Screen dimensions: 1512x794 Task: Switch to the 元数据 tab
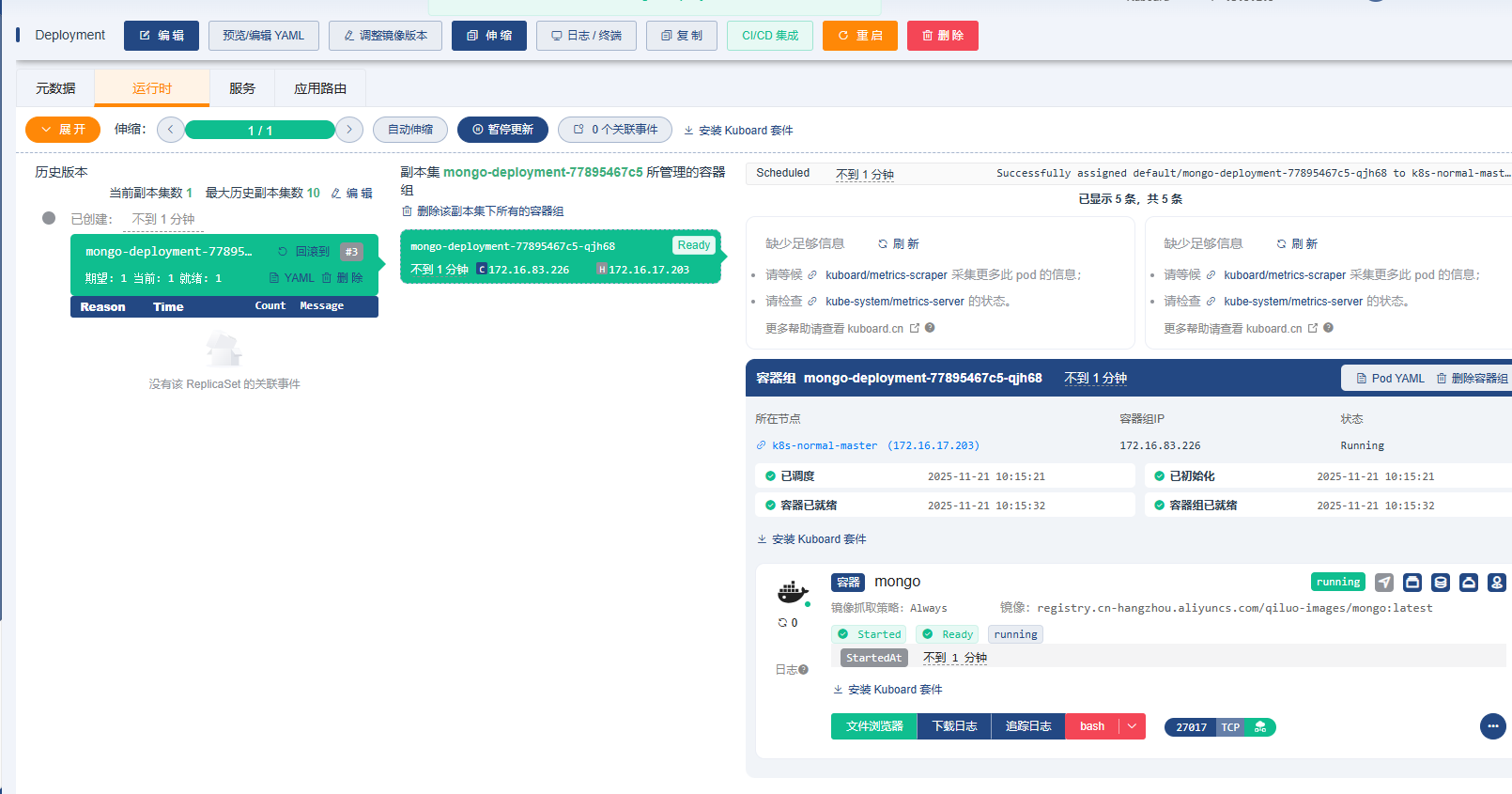point(55,88)
